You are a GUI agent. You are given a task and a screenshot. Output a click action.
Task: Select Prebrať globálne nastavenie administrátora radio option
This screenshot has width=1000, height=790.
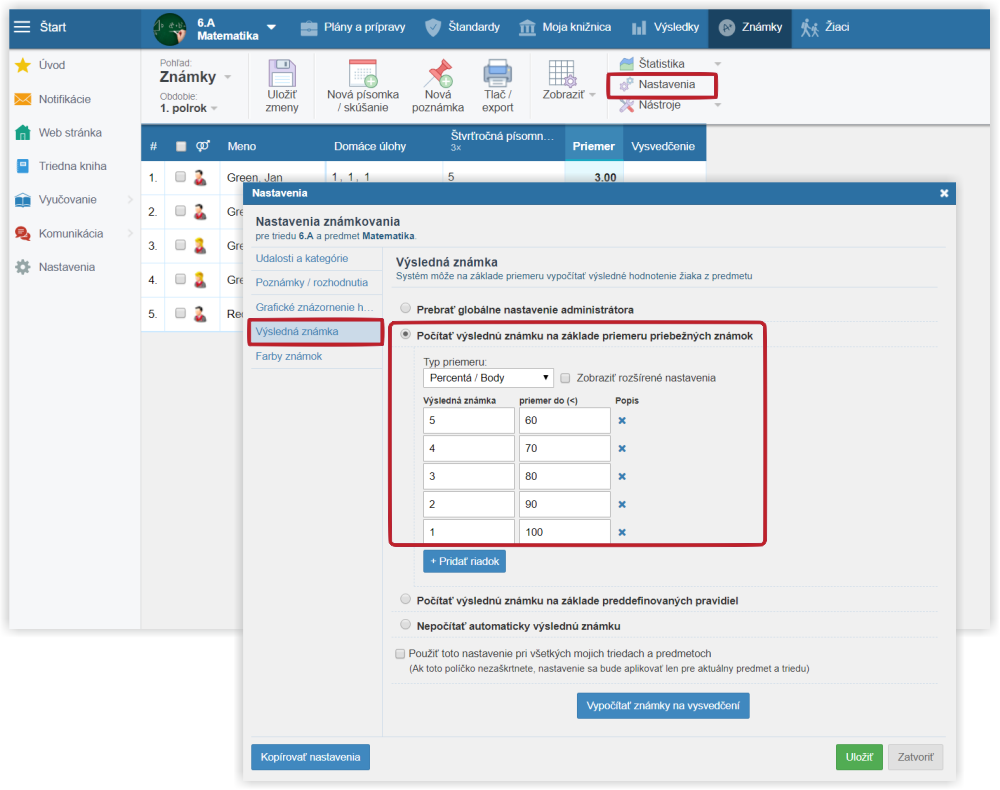[x=405, y=309]
